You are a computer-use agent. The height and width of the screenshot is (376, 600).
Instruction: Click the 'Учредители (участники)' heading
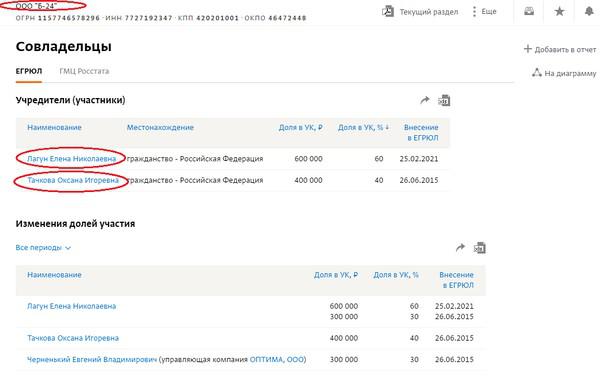click(x=70, y=100)
